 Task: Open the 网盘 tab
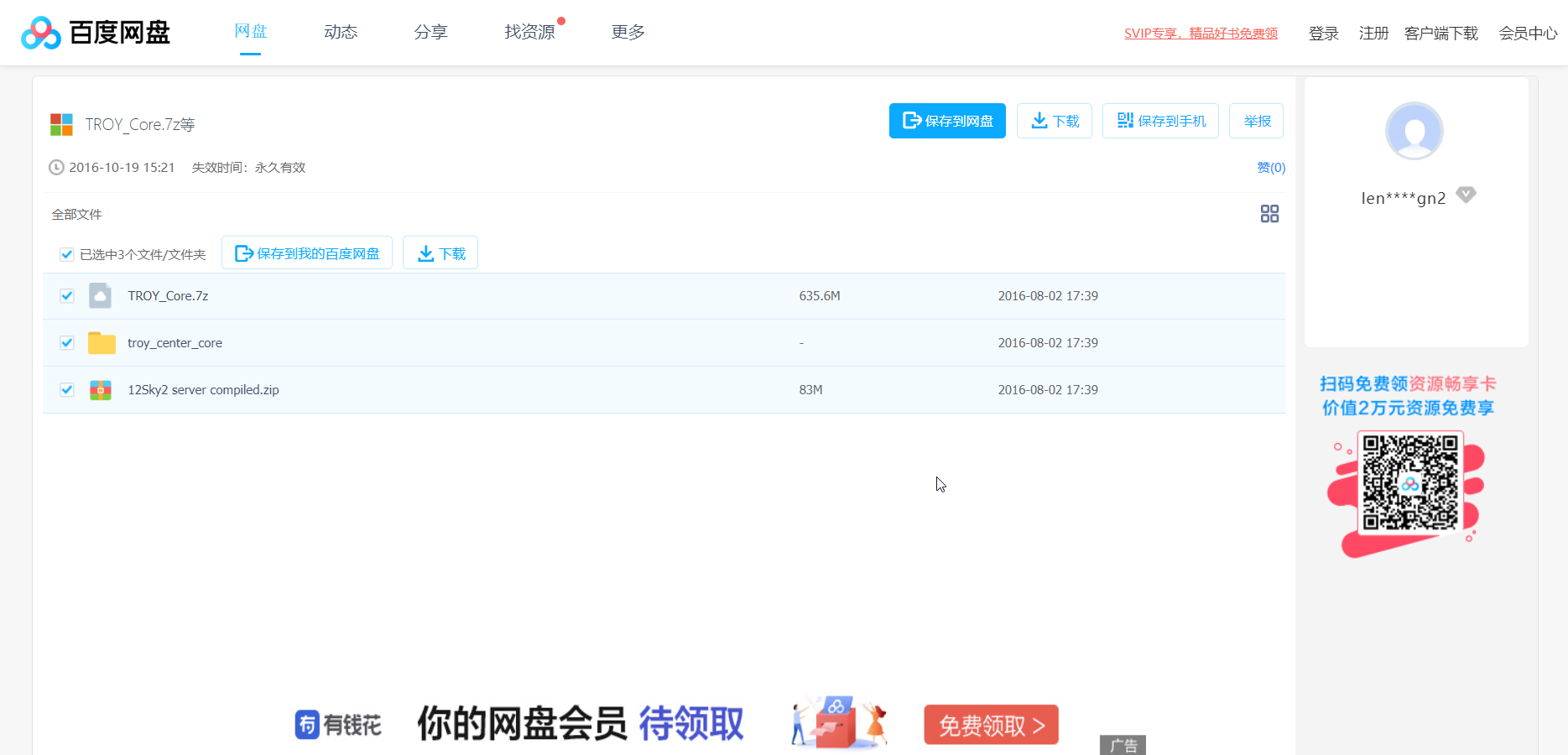250,32
